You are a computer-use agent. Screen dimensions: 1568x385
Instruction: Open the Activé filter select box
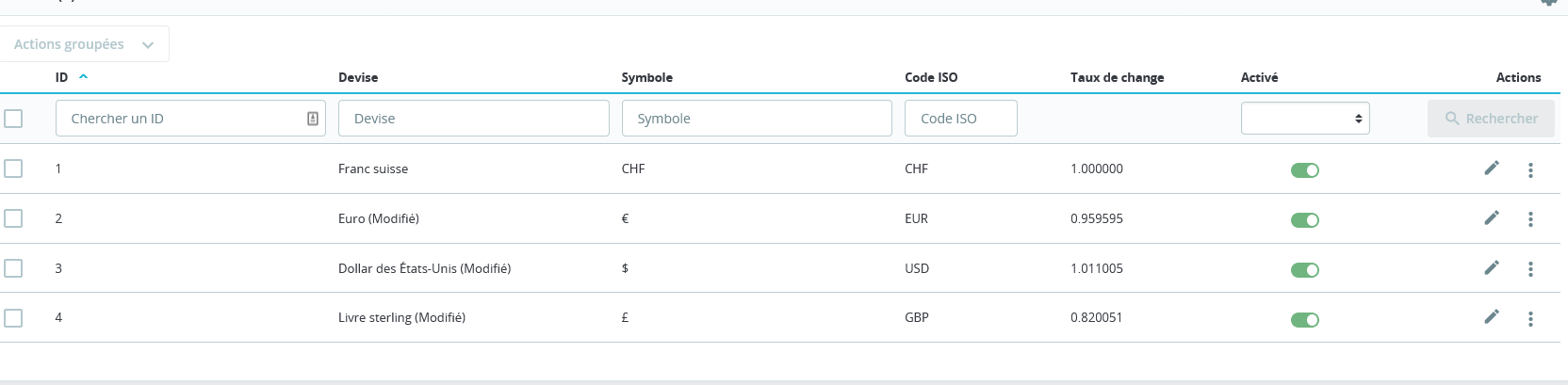click(1305, 119)
